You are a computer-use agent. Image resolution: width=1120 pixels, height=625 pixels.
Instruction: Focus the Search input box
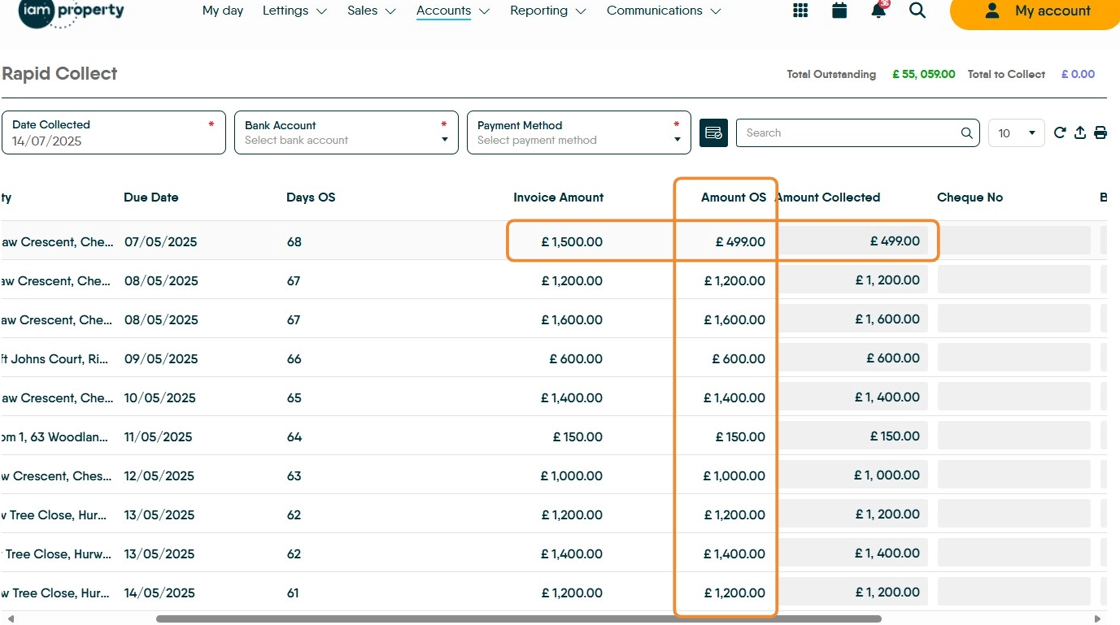(850, 133)
